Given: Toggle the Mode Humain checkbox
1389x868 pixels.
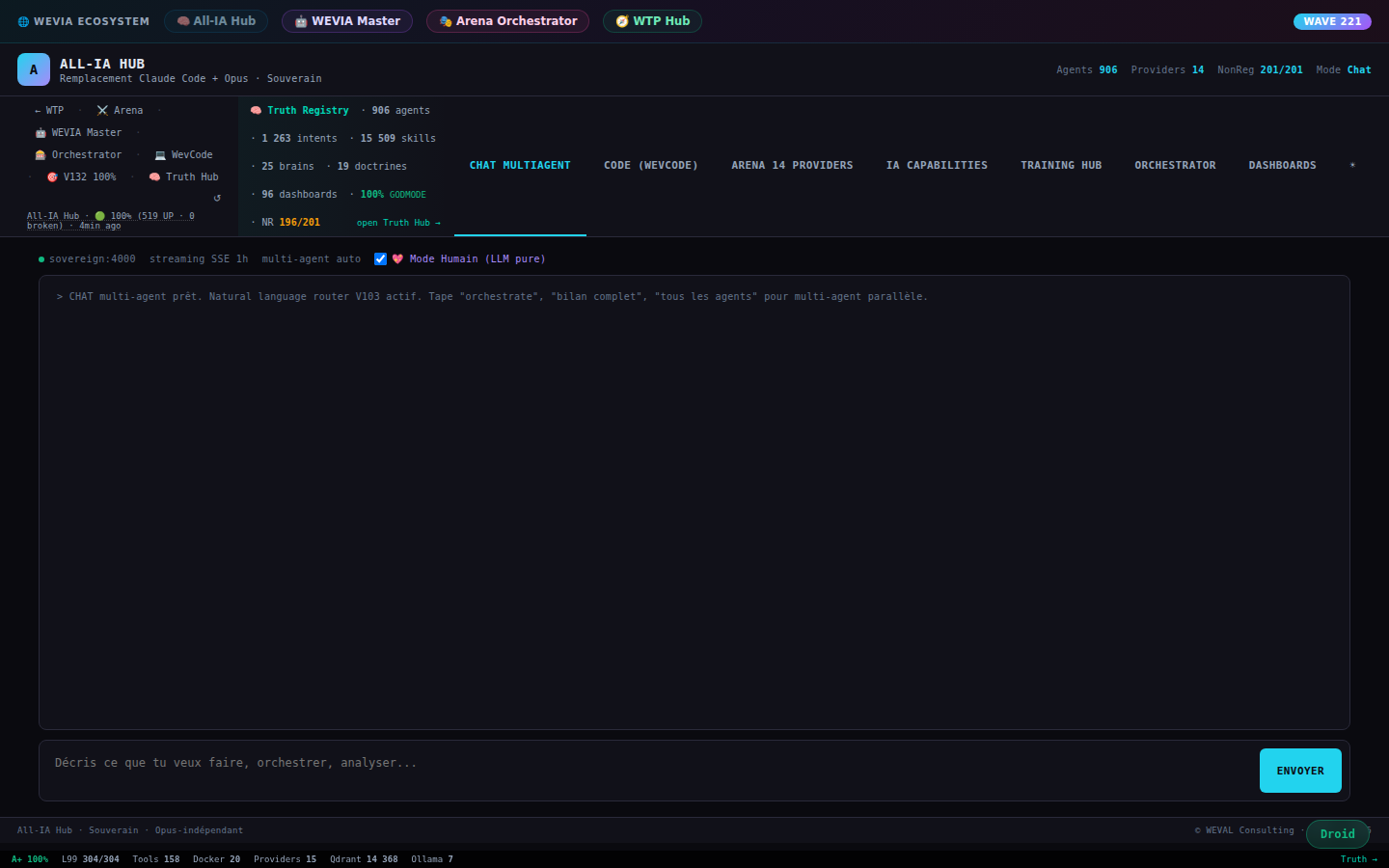Looking at the screenshot, I should [x=380, y=259].
